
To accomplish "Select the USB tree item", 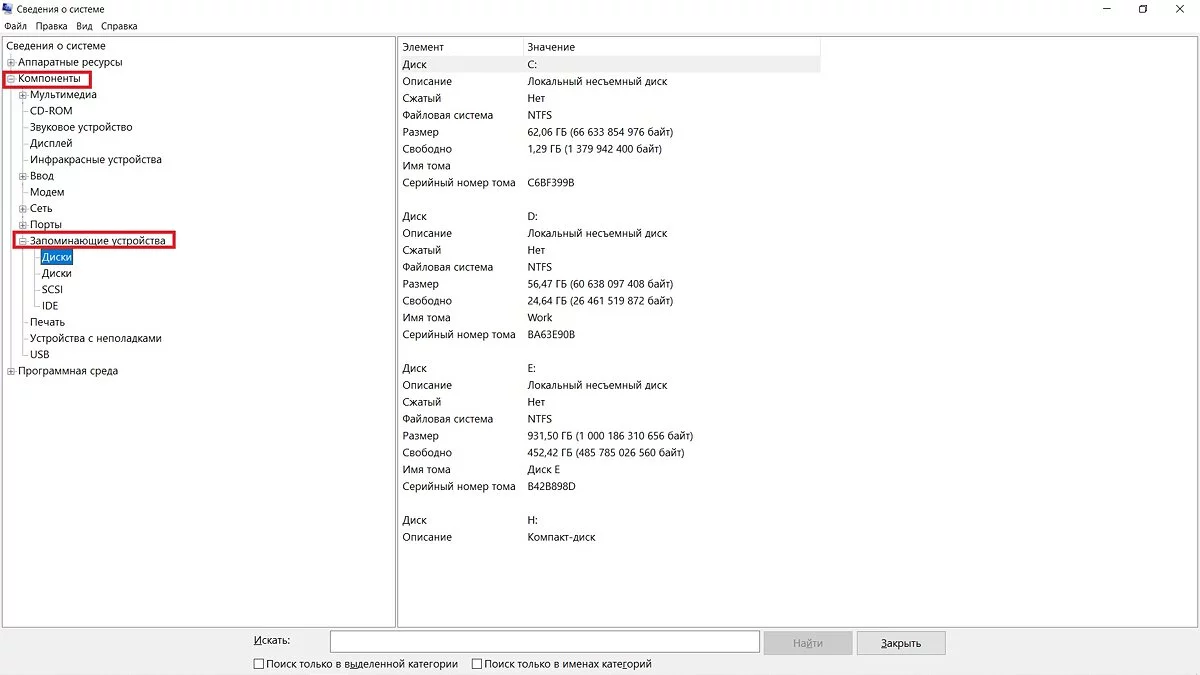I will [39, 354].
